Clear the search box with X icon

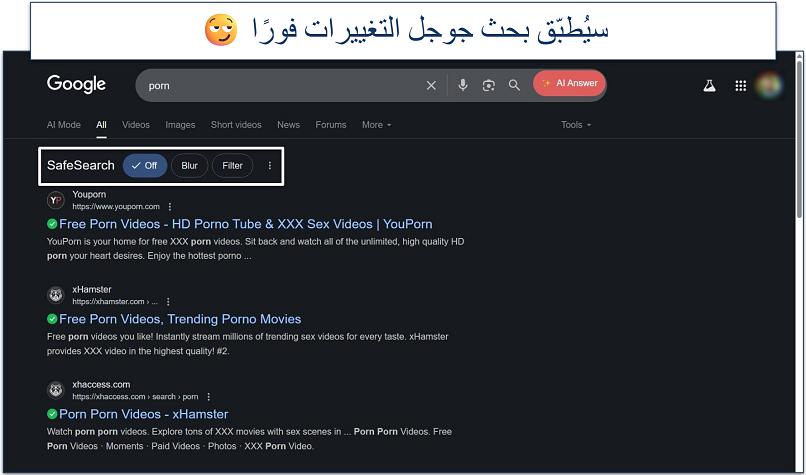pos(432,85)
